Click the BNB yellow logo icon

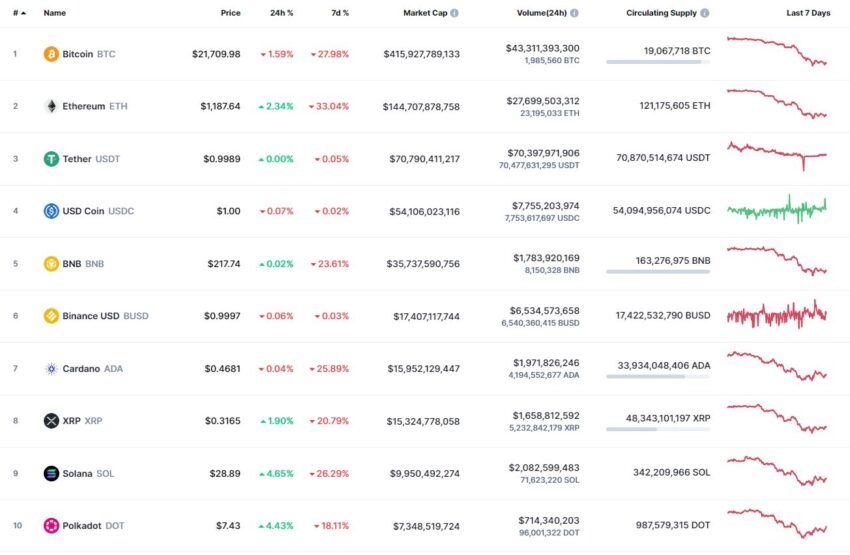click(x=51, y=264)
